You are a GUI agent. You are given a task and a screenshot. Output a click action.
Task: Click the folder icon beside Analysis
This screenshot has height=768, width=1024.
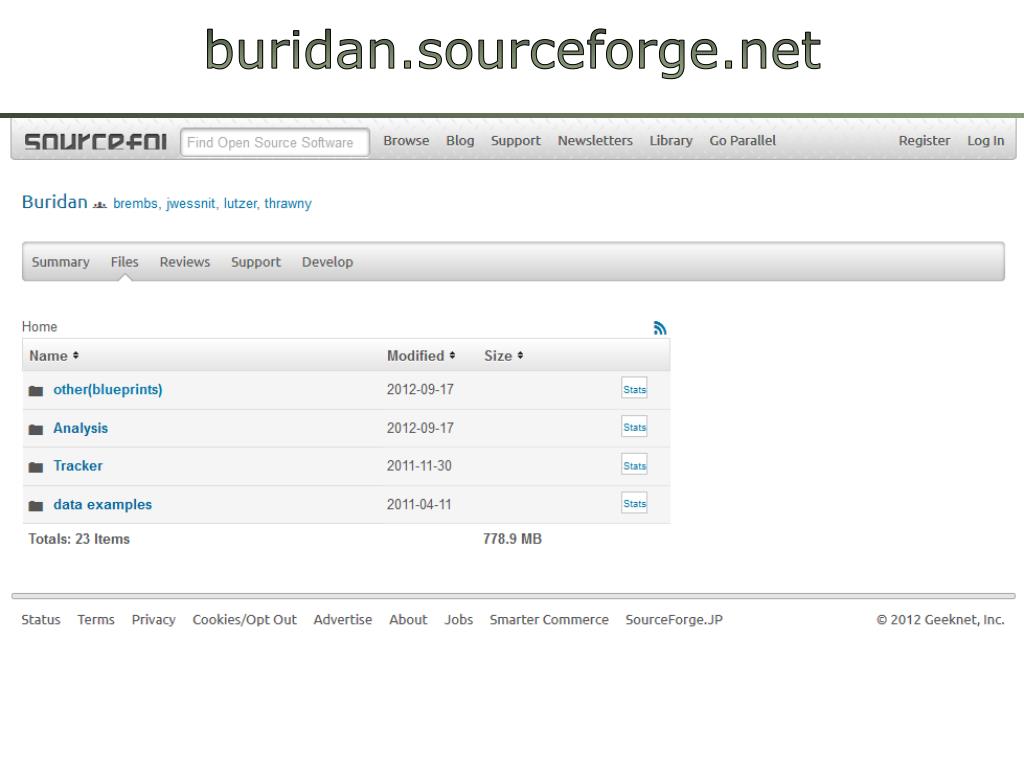36,429
